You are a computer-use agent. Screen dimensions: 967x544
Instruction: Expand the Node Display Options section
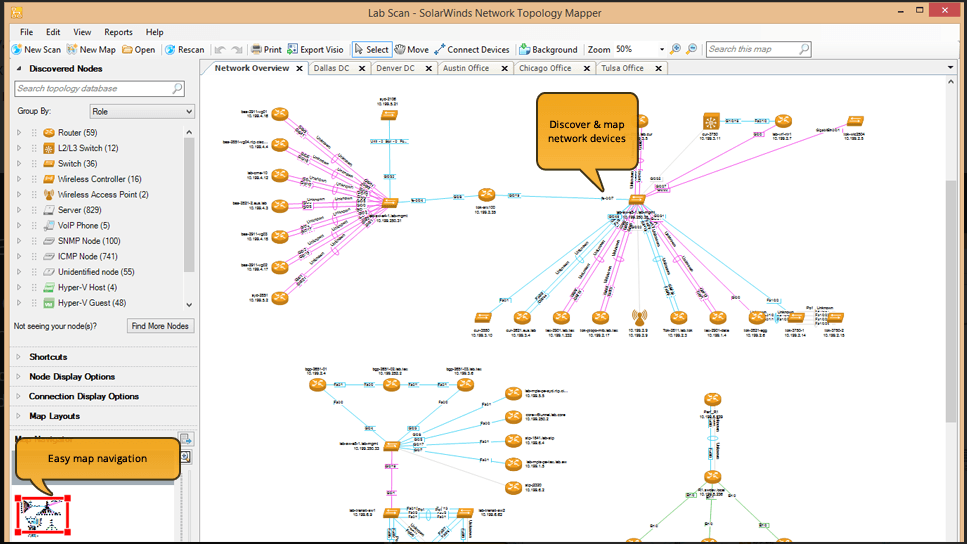[x=71, y=377]
